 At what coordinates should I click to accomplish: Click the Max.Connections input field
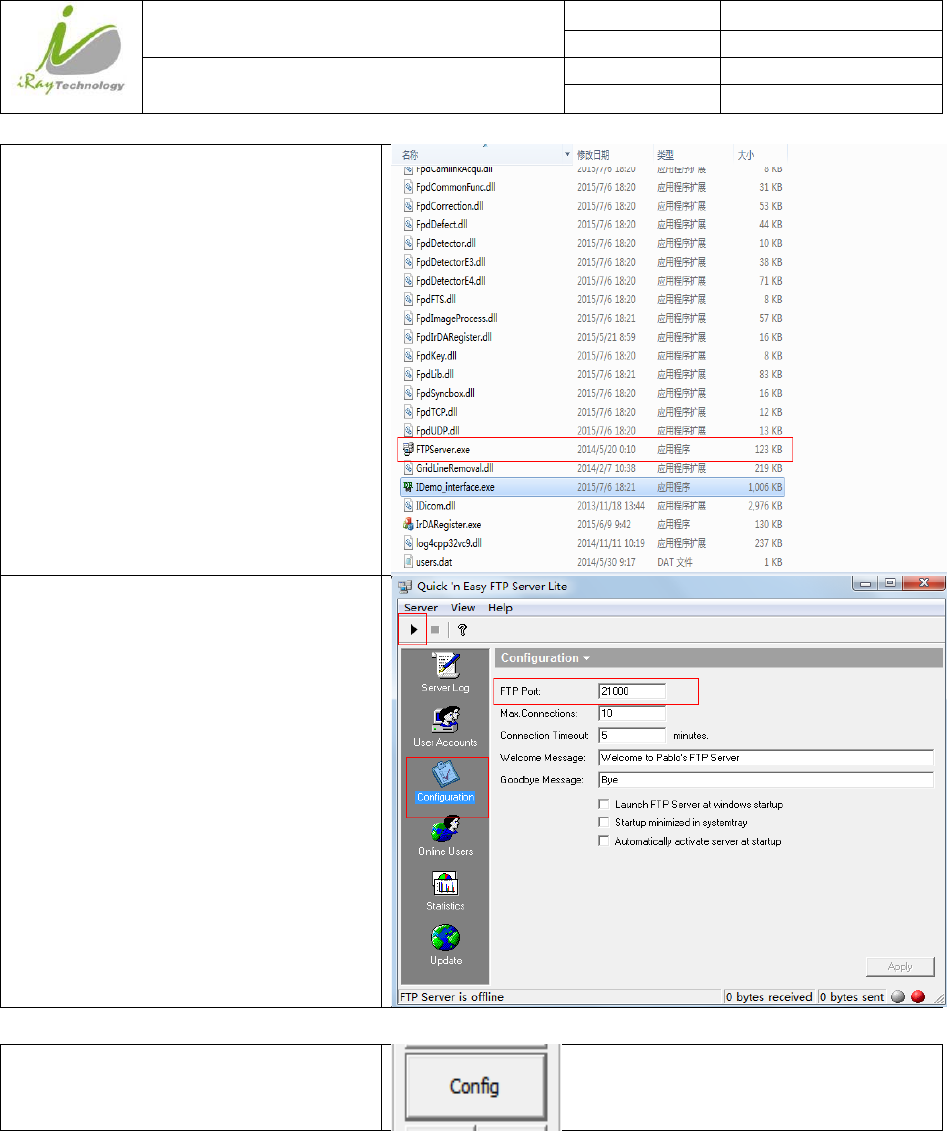(632, 713)
